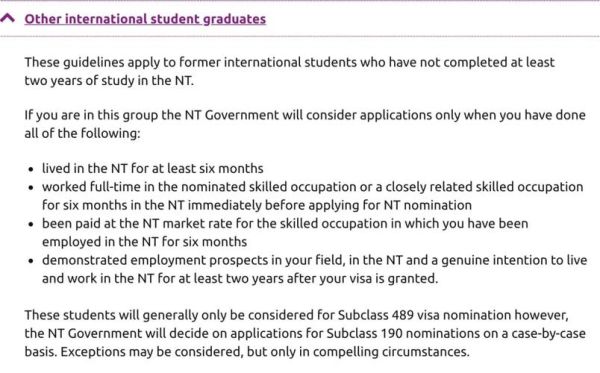Image resolution: width=600 pixels, height=373 pixels.
Task: Open the Other international student graduates link
Action: pos(145,19)
